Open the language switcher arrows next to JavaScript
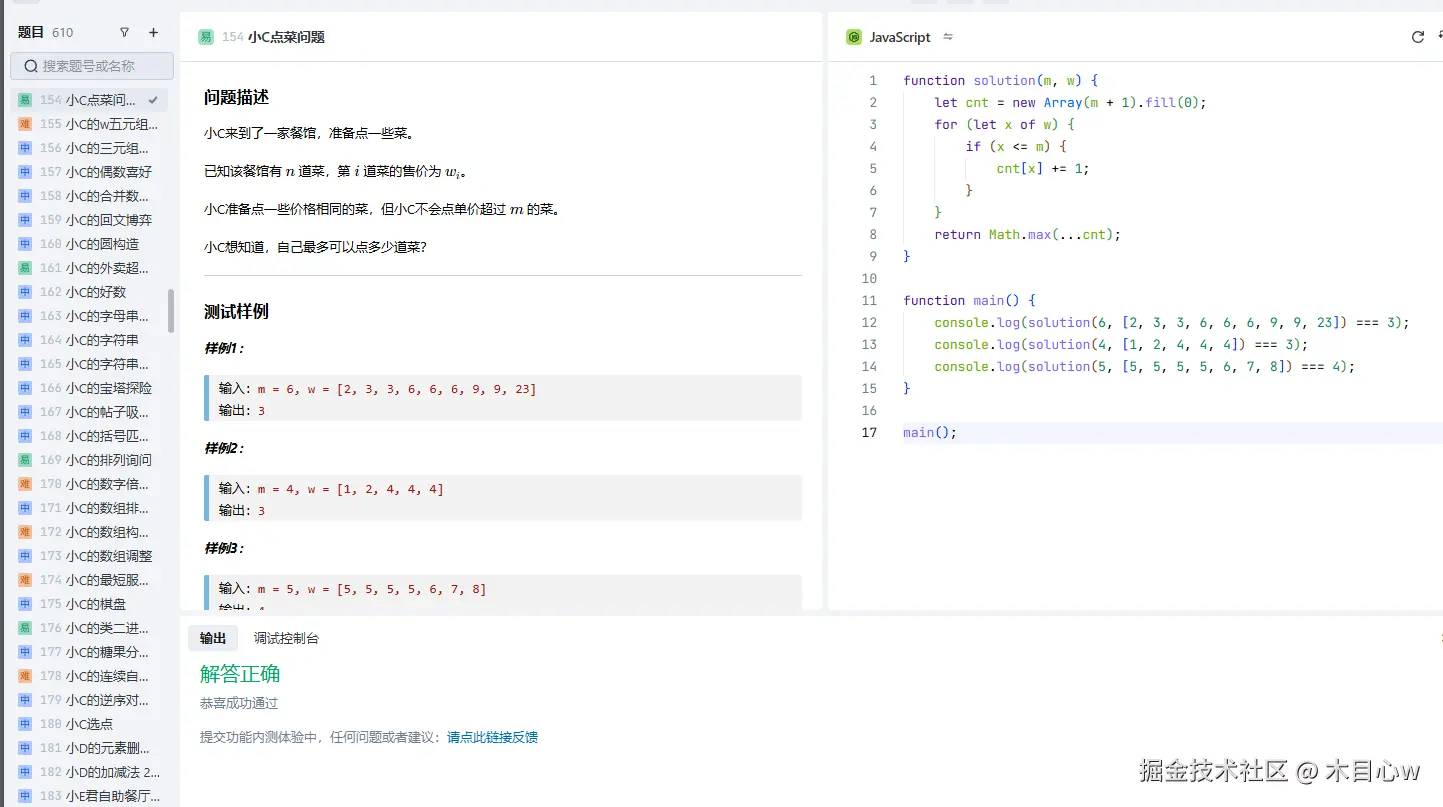This screenshot has width=1443, height=807. pyautogui.click(x=948, y=37)
